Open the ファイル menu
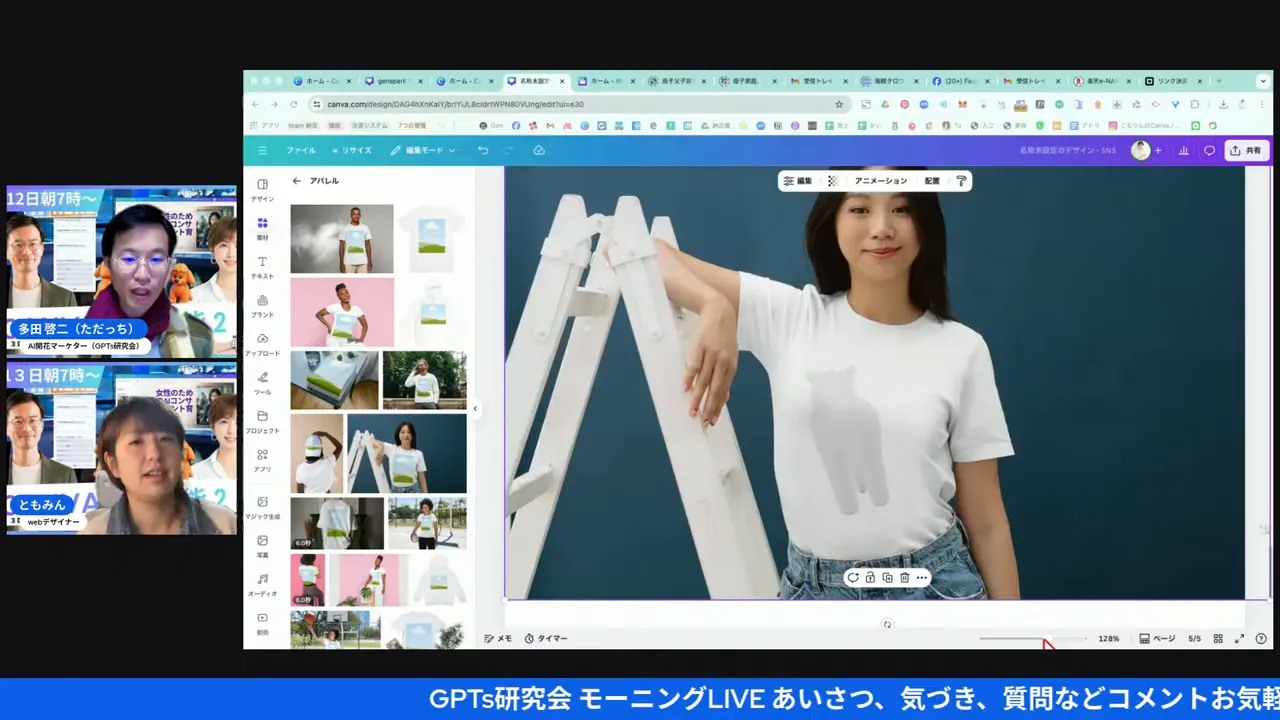Screen dimensions: 1280x720 pyautogui.click(x=300, y=150)
